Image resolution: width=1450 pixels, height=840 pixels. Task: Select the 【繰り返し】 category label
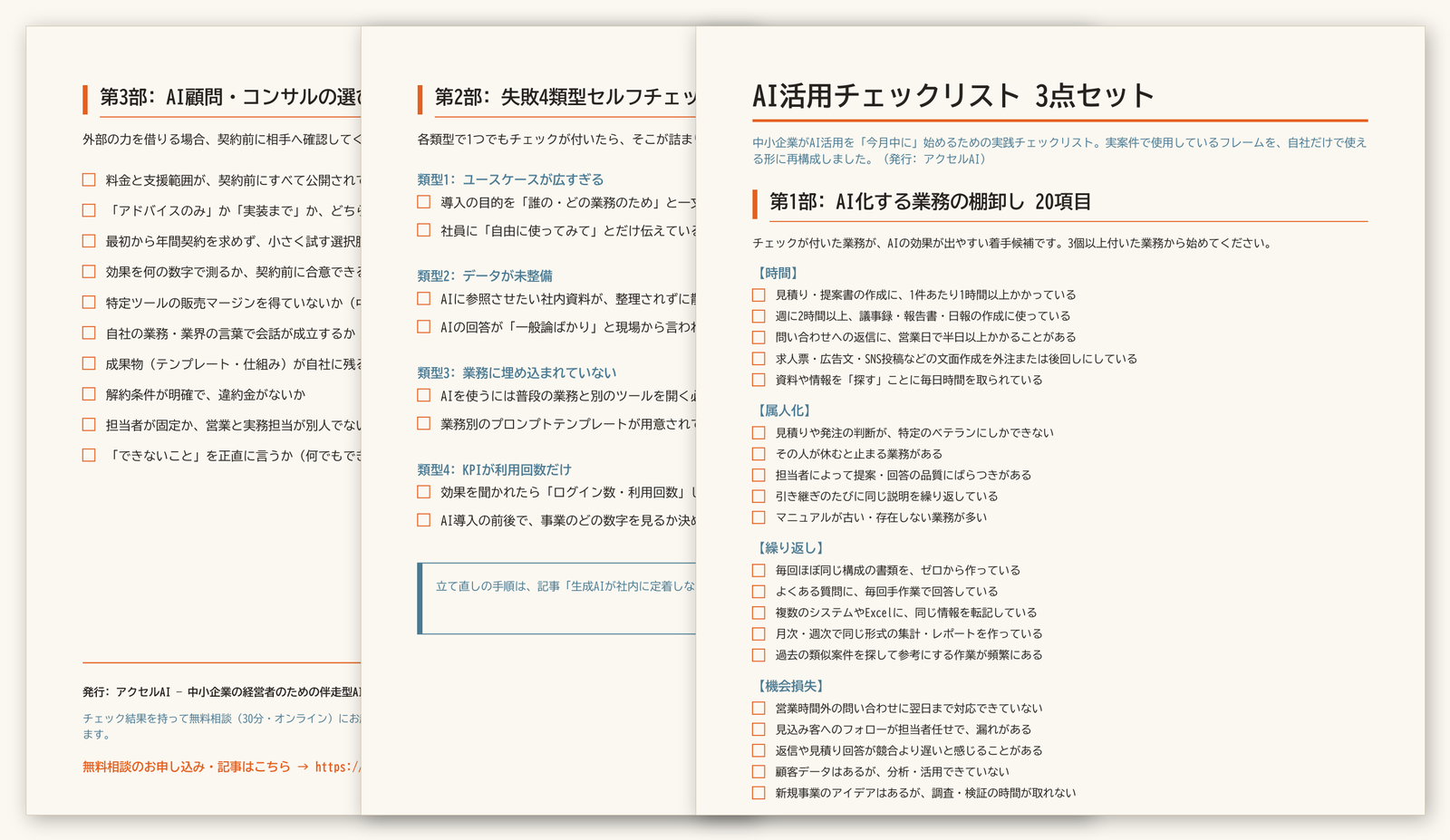[x=789, y=548]
